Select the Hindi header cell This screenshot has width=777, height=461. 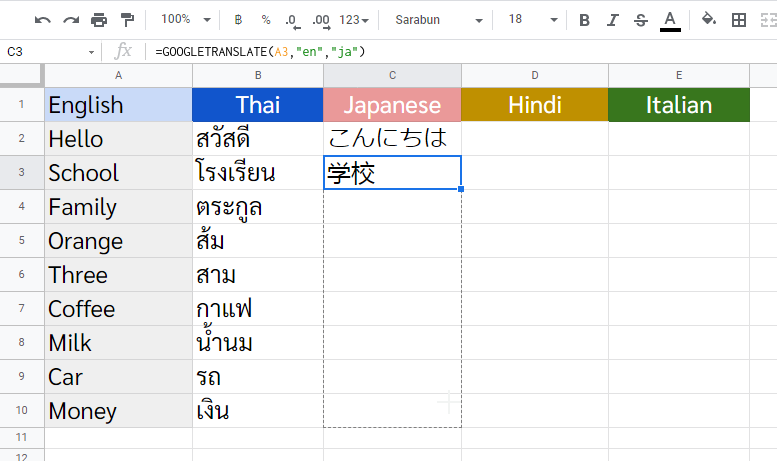pyautogui.click(x=535, y=105)
